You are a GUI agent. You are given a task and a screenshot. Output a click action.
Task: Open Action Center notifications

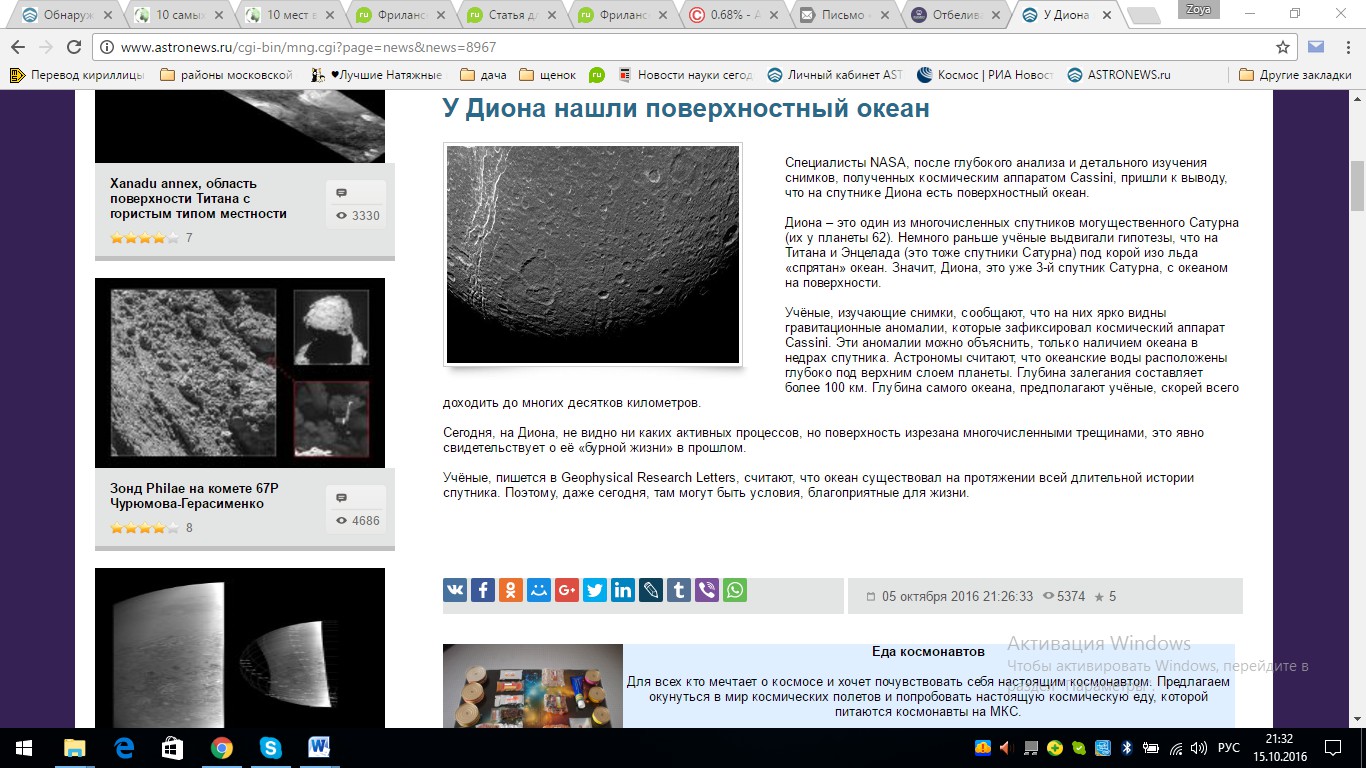tap(1334, 748)
